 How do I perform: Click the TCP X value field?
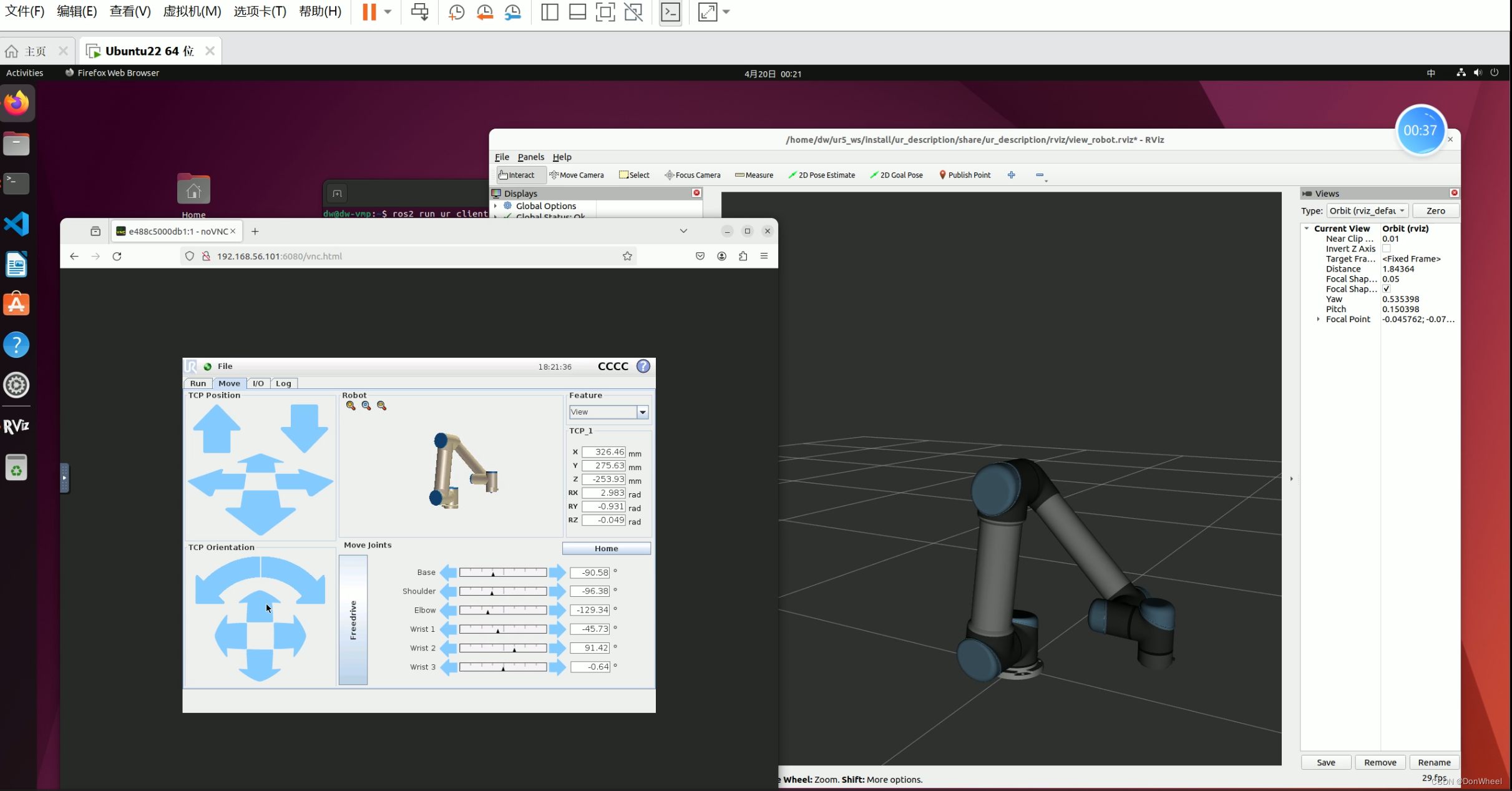[603, 452]
